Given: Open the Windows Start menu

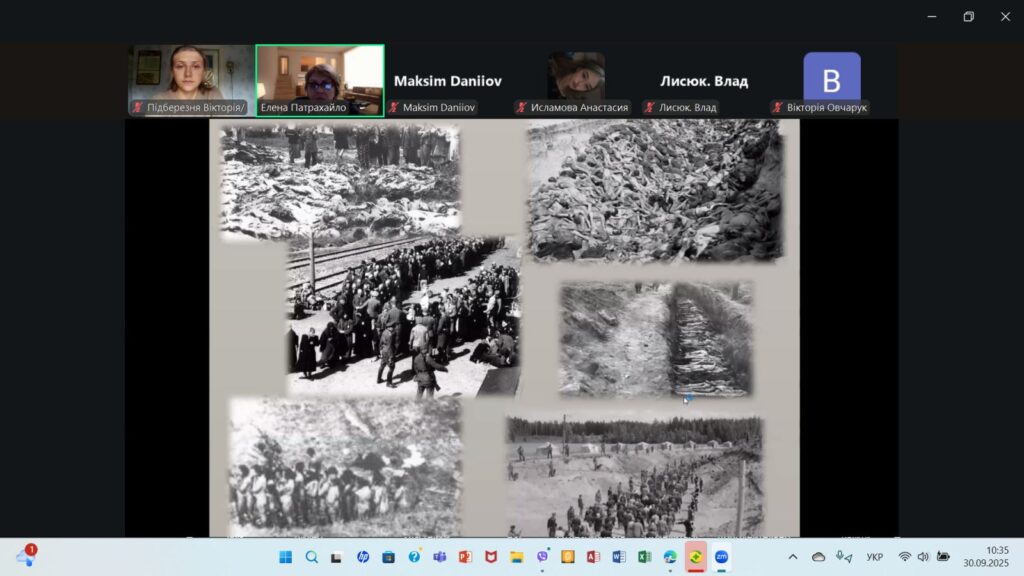Looking at the screenshot, I should click(285, 557).
